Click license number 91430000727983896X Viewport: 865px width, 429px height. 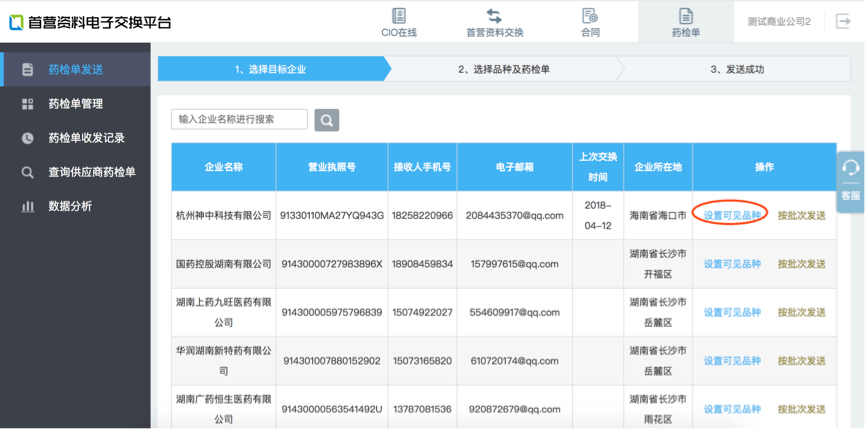332,264
